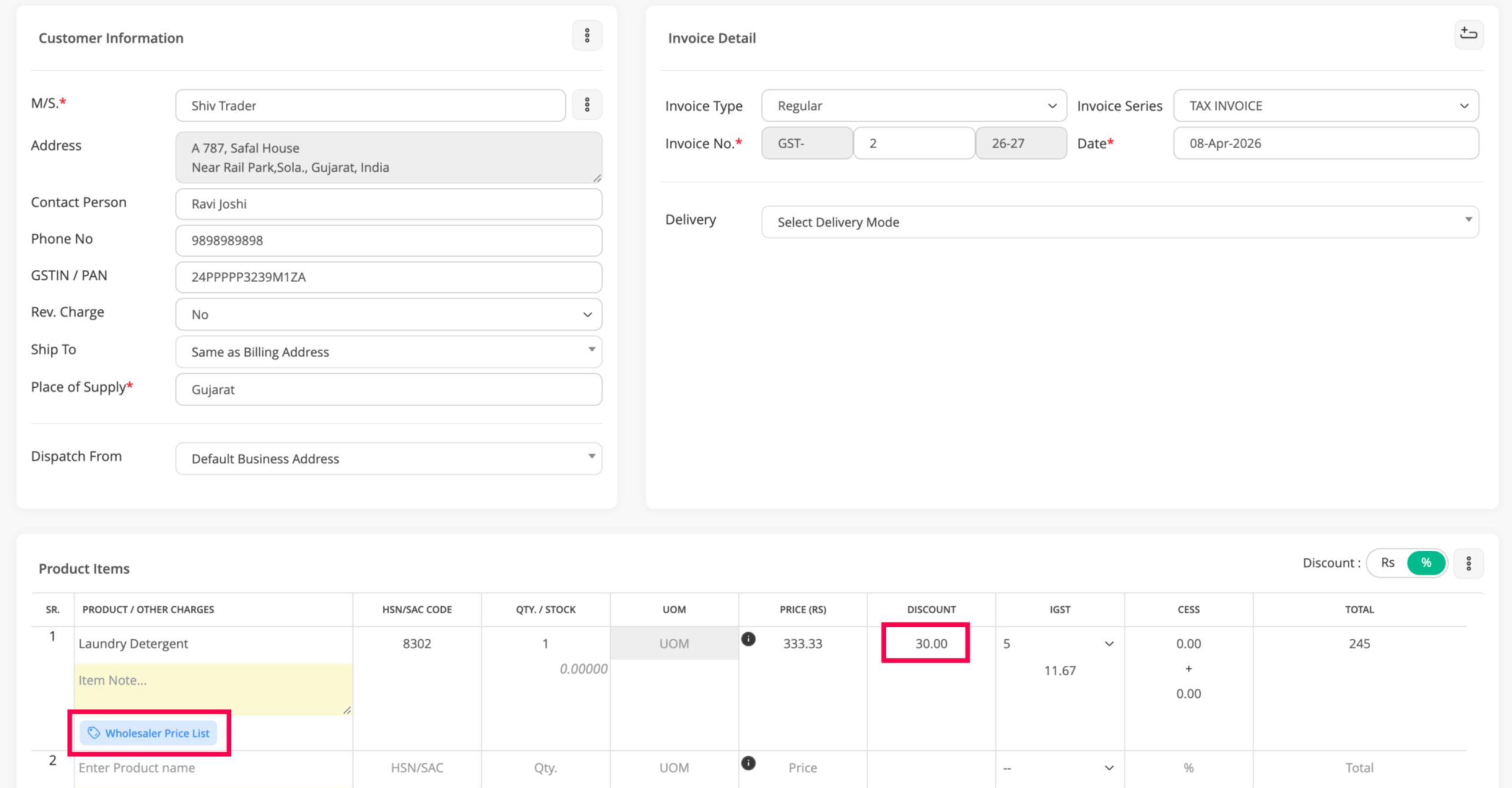Click the Discount field showing 30.00
1512x788 pixels.
click(931, 644)
